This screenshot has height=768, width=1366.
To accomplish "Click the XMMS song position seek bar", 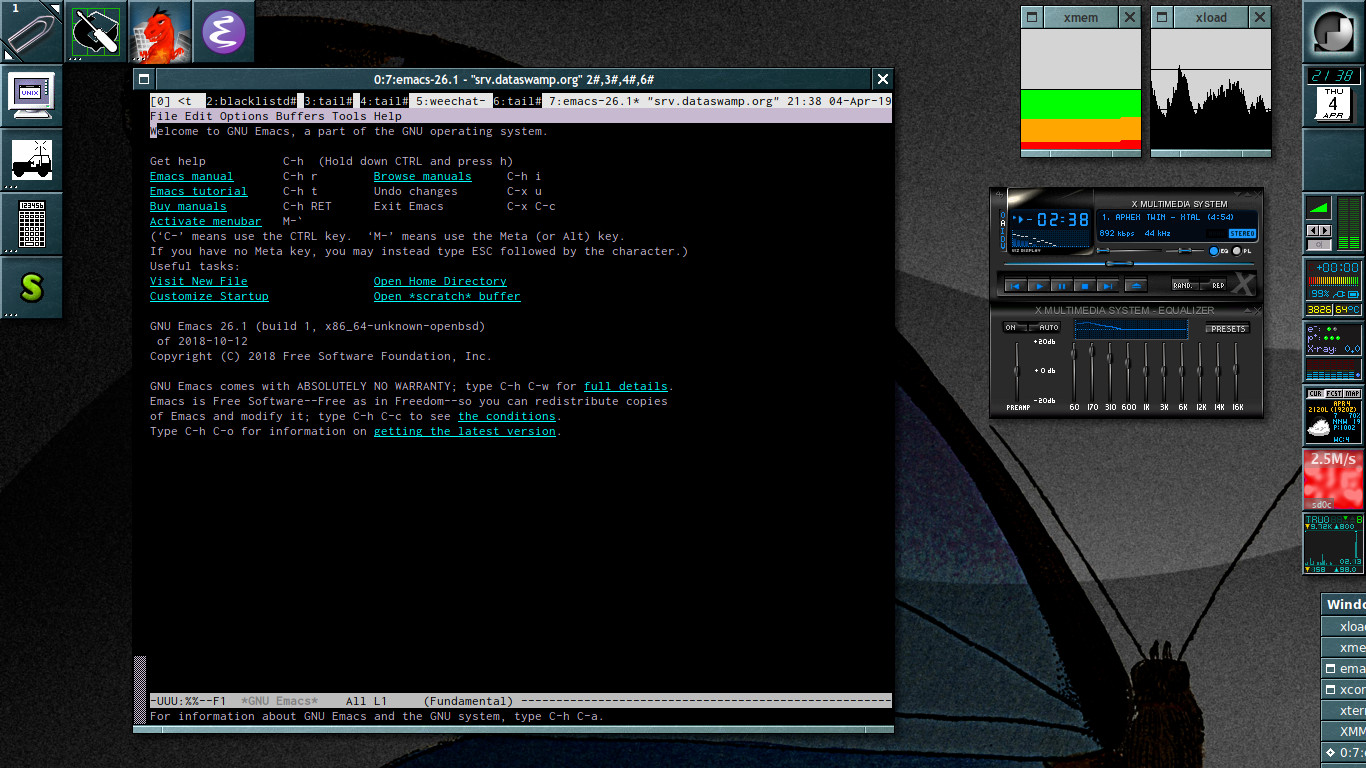I will coord(1129,264).
